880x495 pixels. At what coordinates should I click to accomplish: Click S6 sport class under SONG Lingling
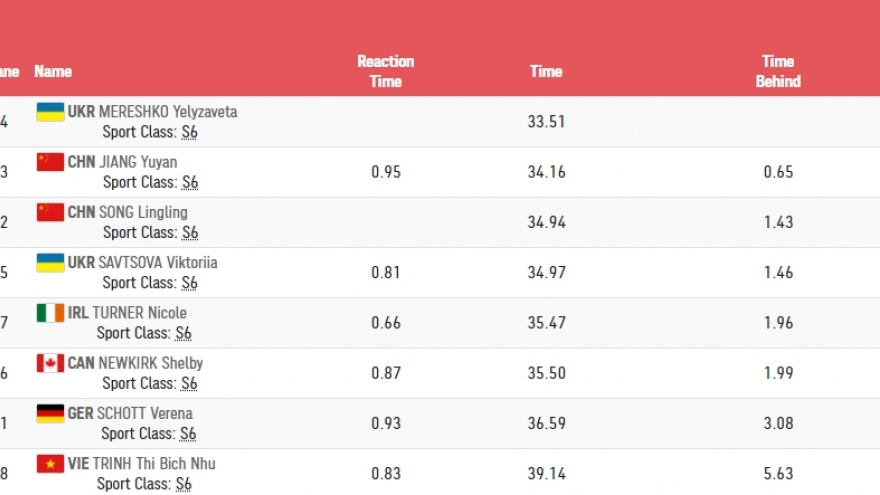click(190, 233)
